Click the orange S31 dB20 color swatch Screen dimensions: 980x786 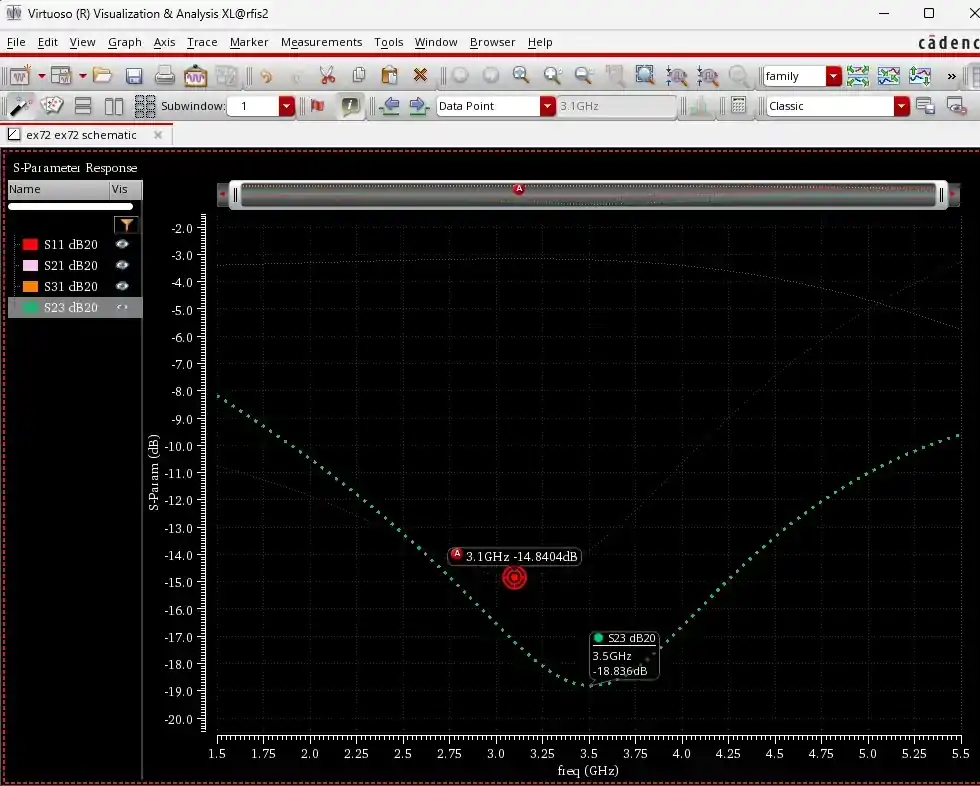30,286
